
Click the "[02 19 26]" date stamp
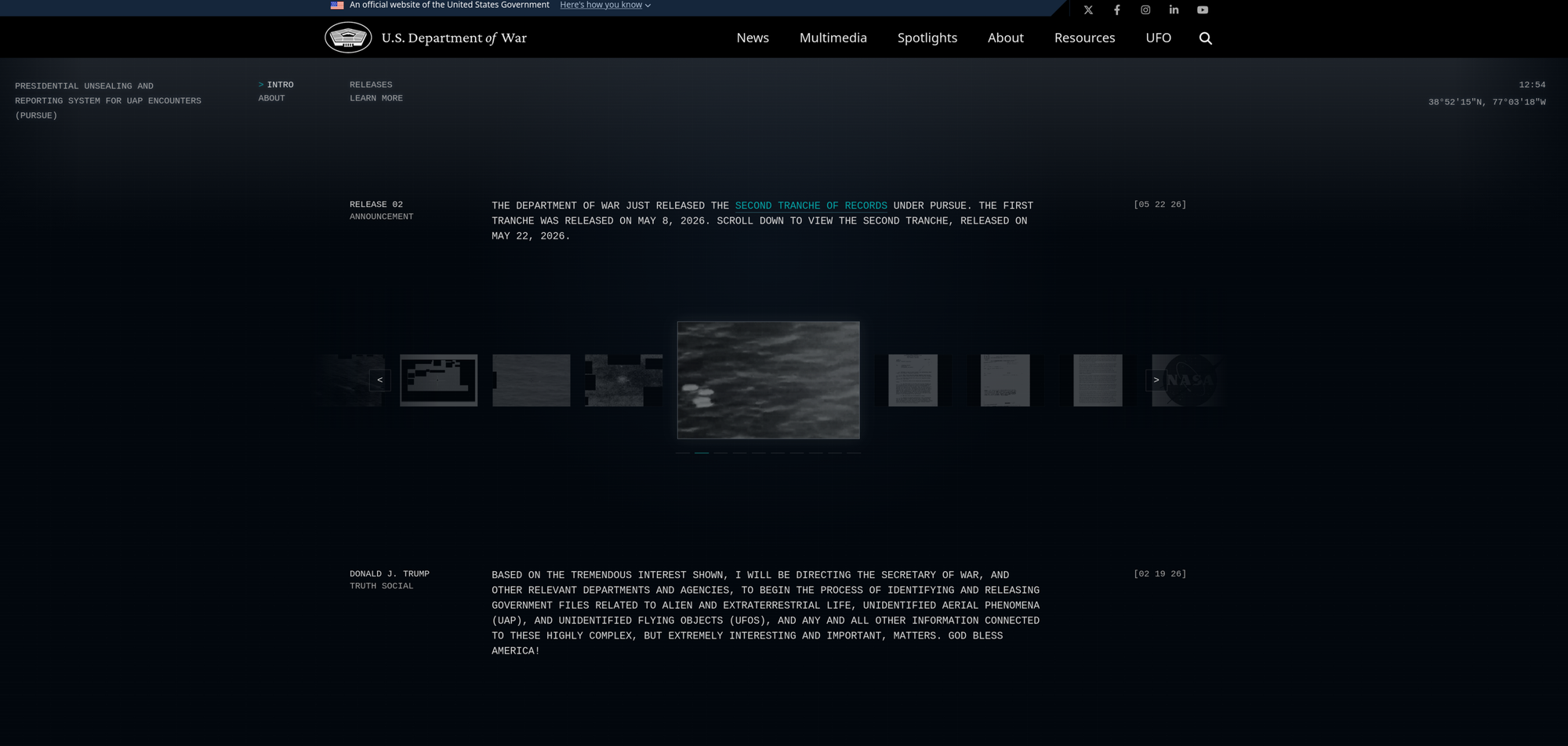pyautogui.click(x=1160, y=573)
